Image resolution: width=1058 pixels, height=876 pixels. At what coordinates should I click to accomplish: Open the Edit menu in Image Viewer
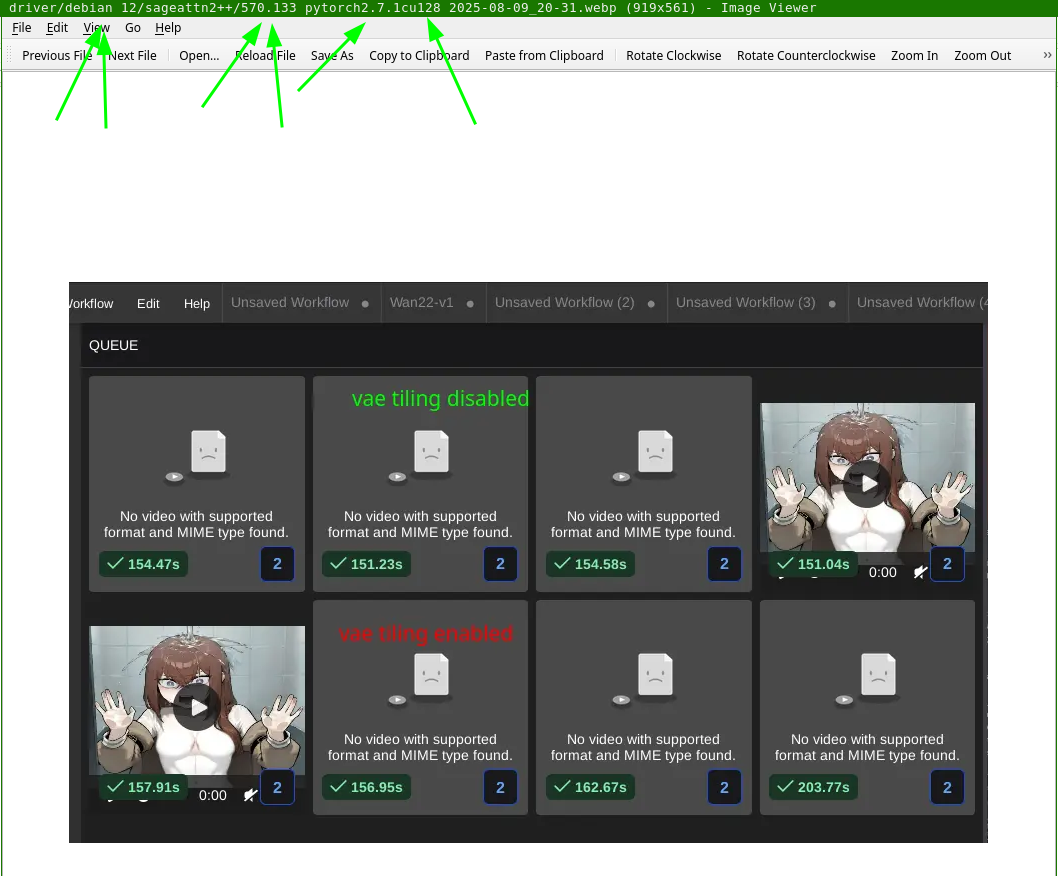point(57,28)
